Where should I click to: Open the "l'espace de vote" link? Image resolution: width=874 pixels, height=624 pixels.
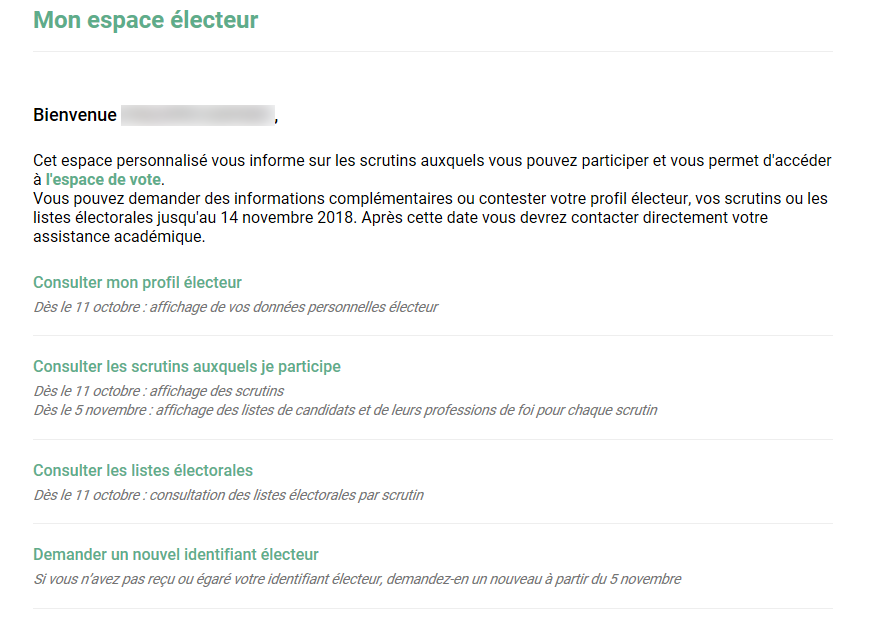[103, 180]
